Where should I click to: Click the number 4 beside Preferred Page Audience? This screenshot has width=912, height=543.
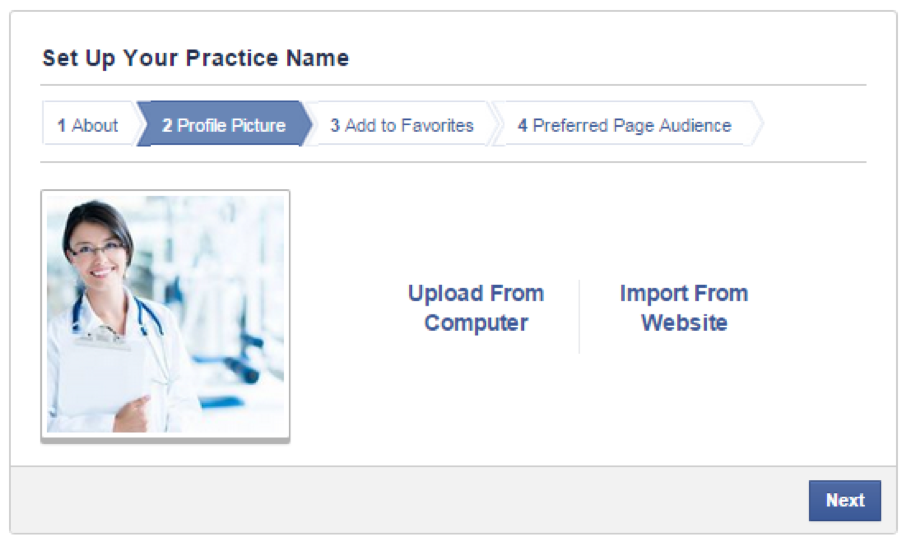point(522,125)
